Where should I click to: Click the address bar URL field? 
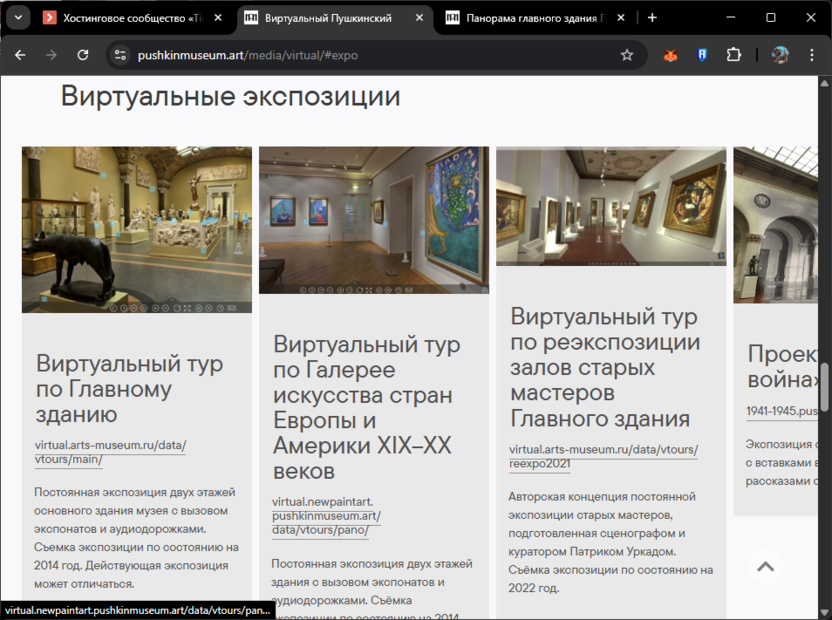coord(370,55)
